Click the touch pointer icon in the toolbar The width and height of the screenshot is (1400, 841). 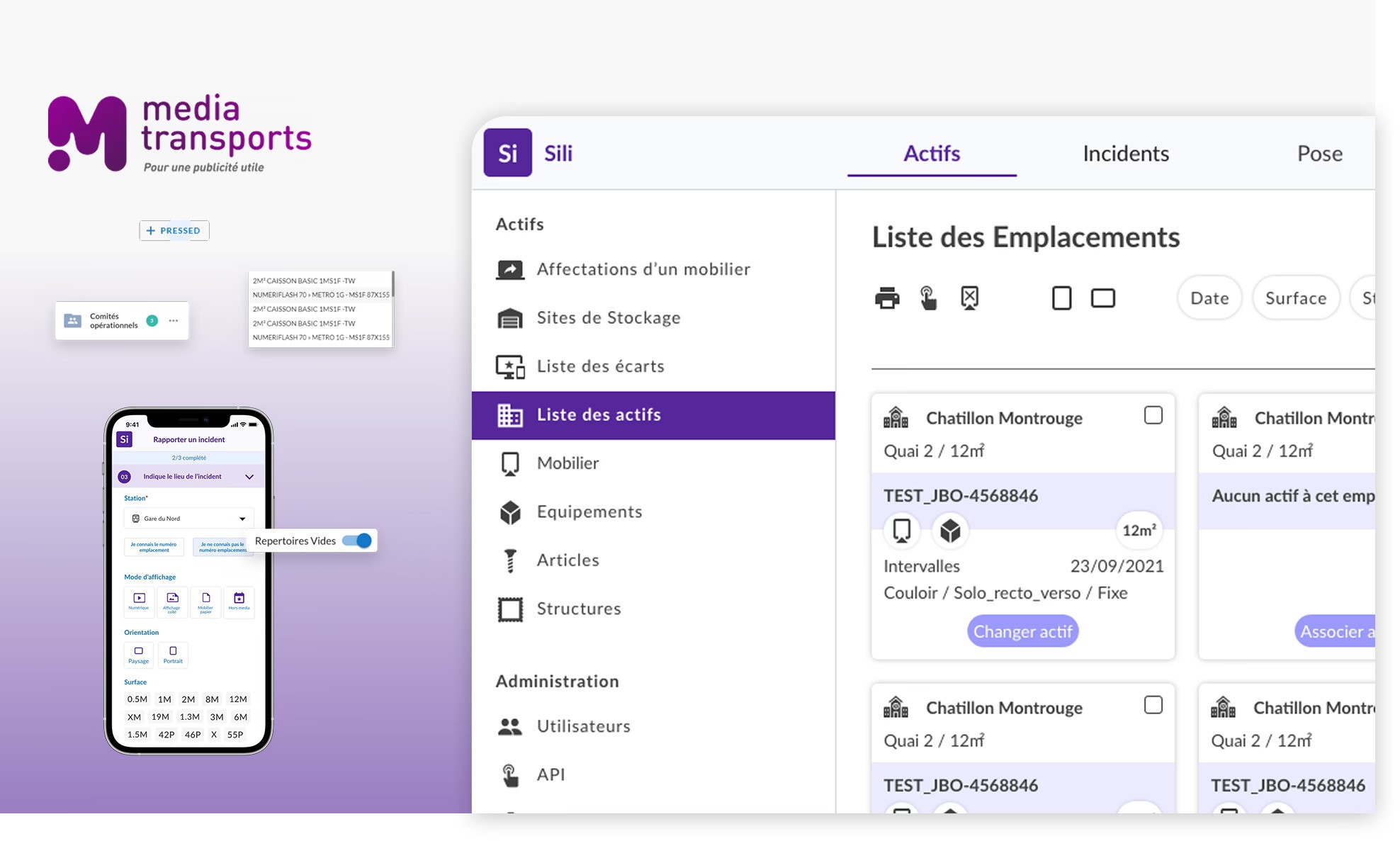coord(928,298)
